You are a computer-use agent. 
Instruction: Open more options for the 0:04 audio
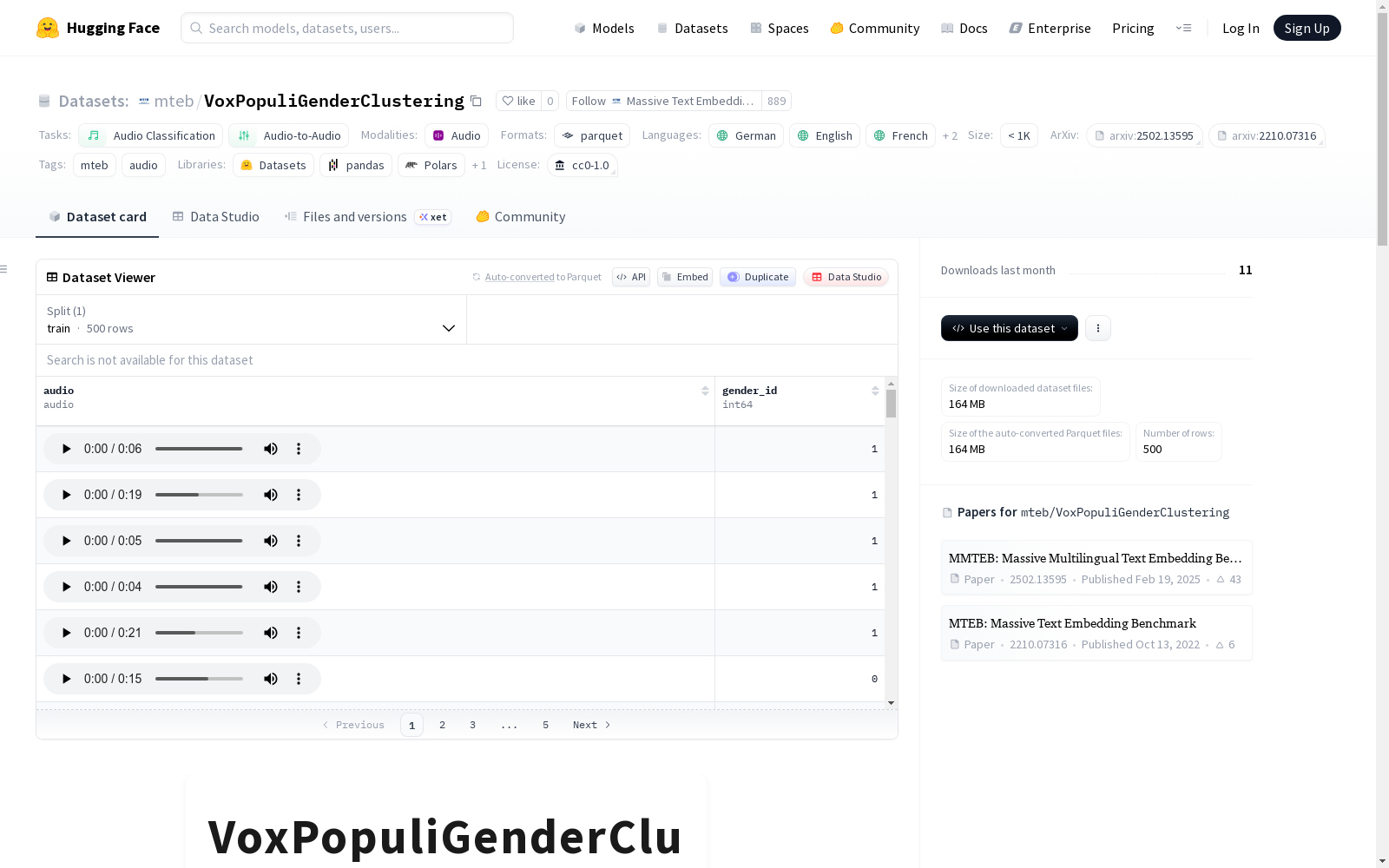pyautogui.click(x=299, y=587)
